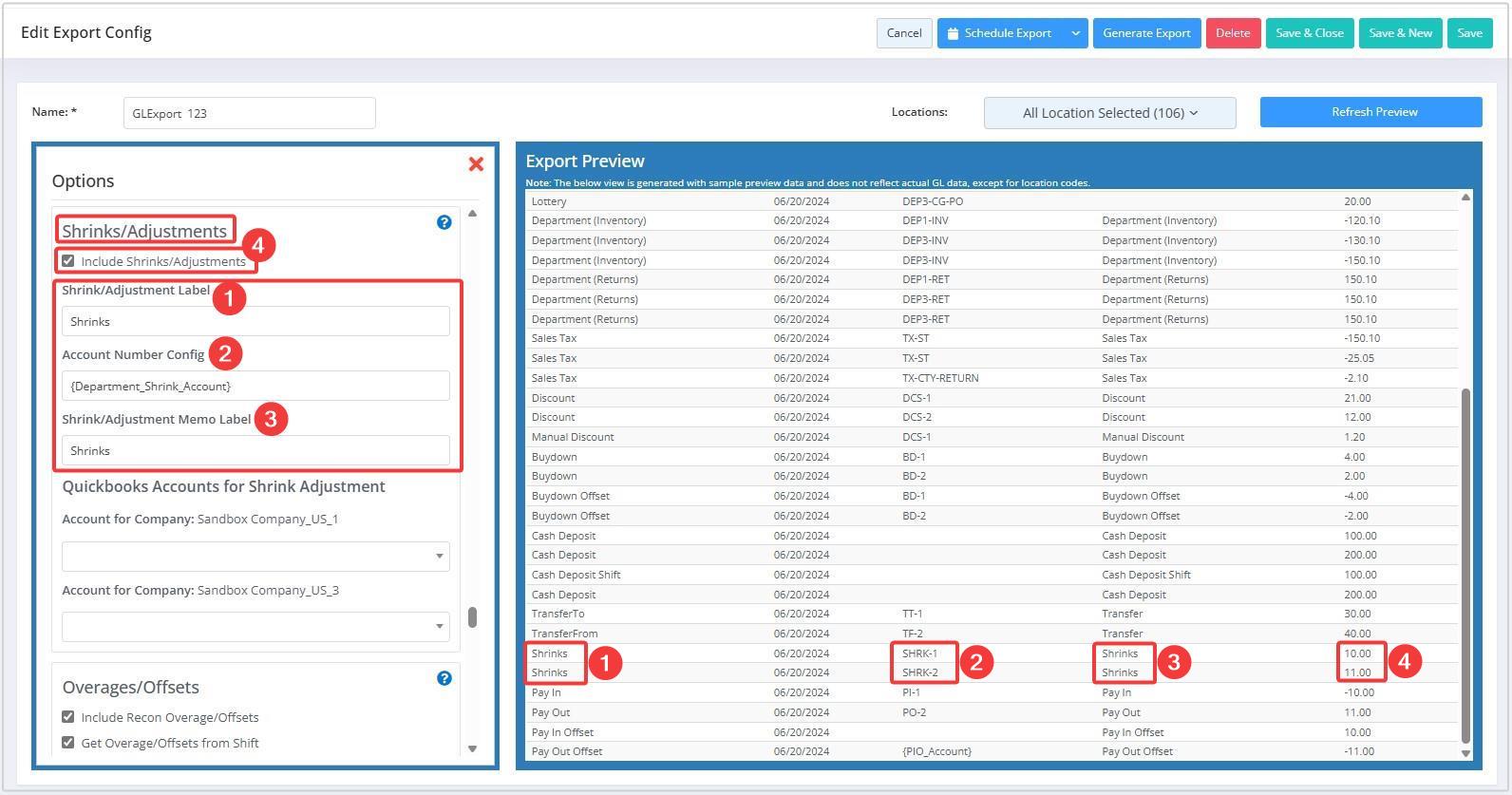Close the Options panel with red X
The width and height of the screenshot is (1512, 795).
click(476, 164)
